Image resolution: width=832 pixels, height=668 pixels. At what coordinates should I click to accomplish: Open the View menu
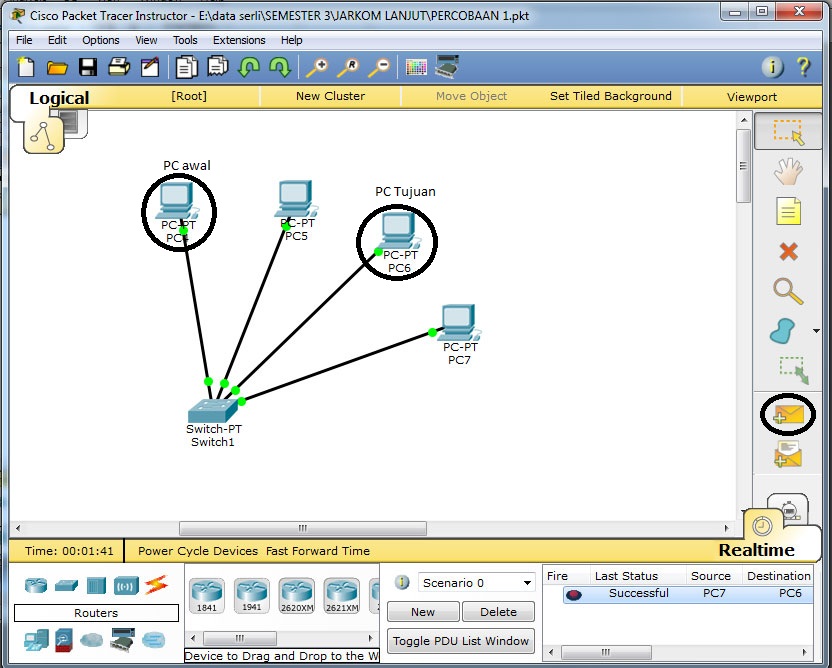click(x=146, y=40)
